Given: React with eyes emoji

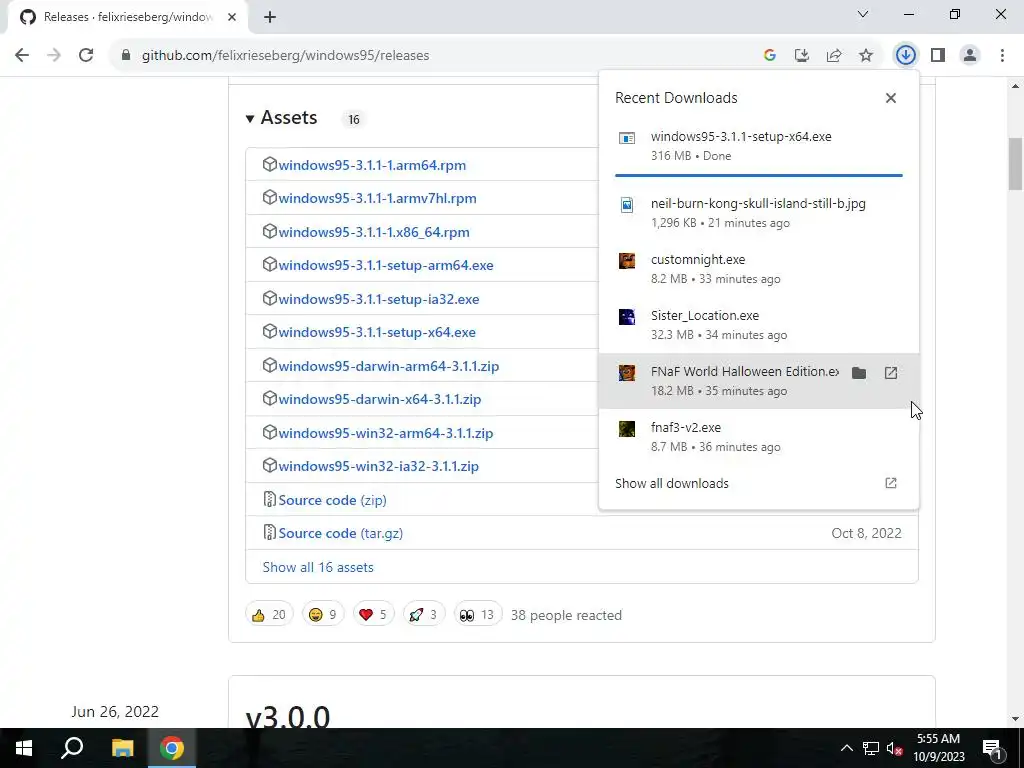Looking at the screenshot, I should [477, 615].
